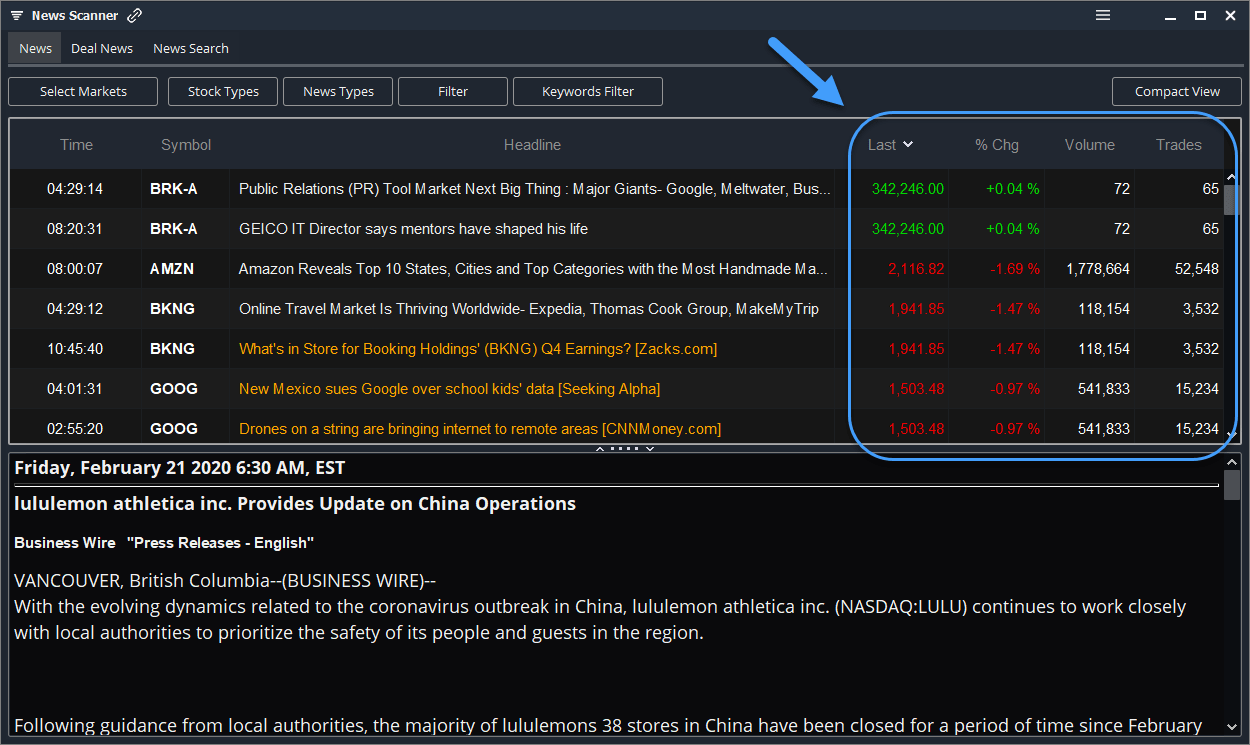Select the AMZN Handmade headline row
The height and width of the screenshot is (745, 1250).
532,268
